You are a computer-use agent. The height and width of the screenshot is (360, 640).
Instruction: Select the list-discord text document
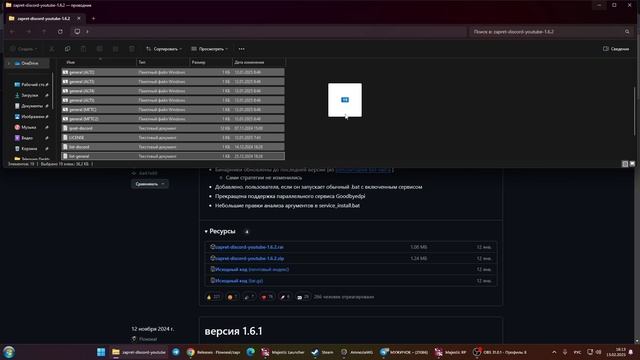[x=173, y=147]
